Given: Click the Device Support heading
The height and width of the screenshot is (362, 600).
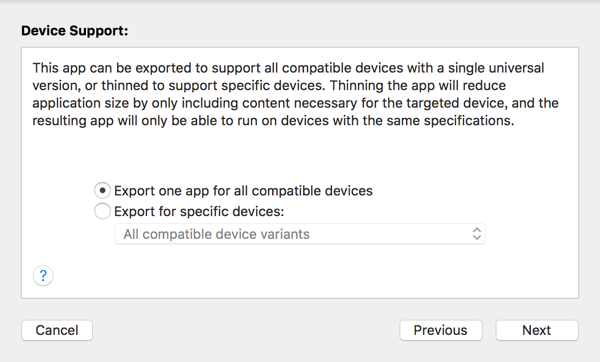Looking at the screenshot, I should pos(75,31).
